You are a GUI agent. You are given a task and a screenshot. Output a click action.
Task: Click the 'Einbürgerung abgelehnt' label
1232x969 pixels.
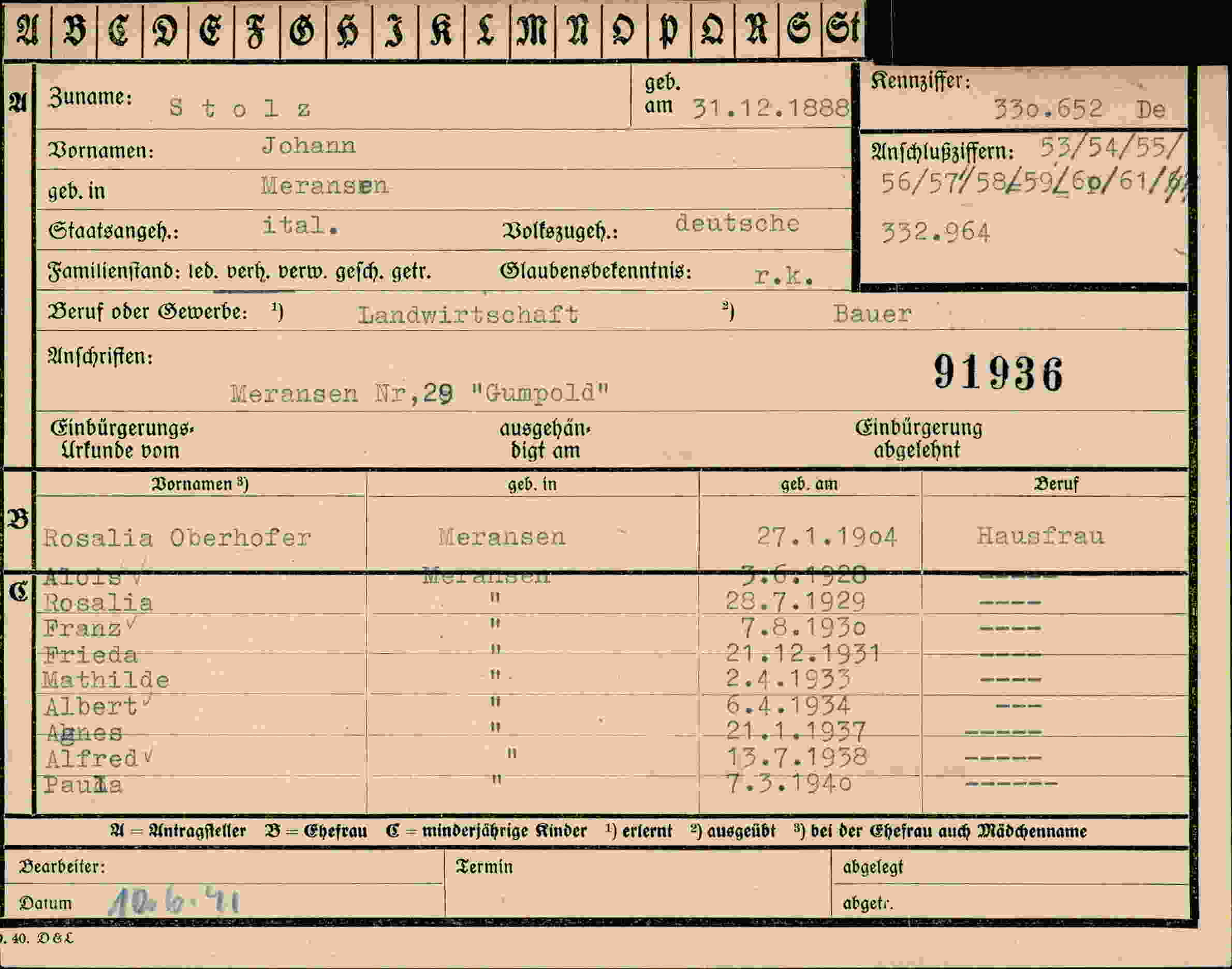click(918, 438)
